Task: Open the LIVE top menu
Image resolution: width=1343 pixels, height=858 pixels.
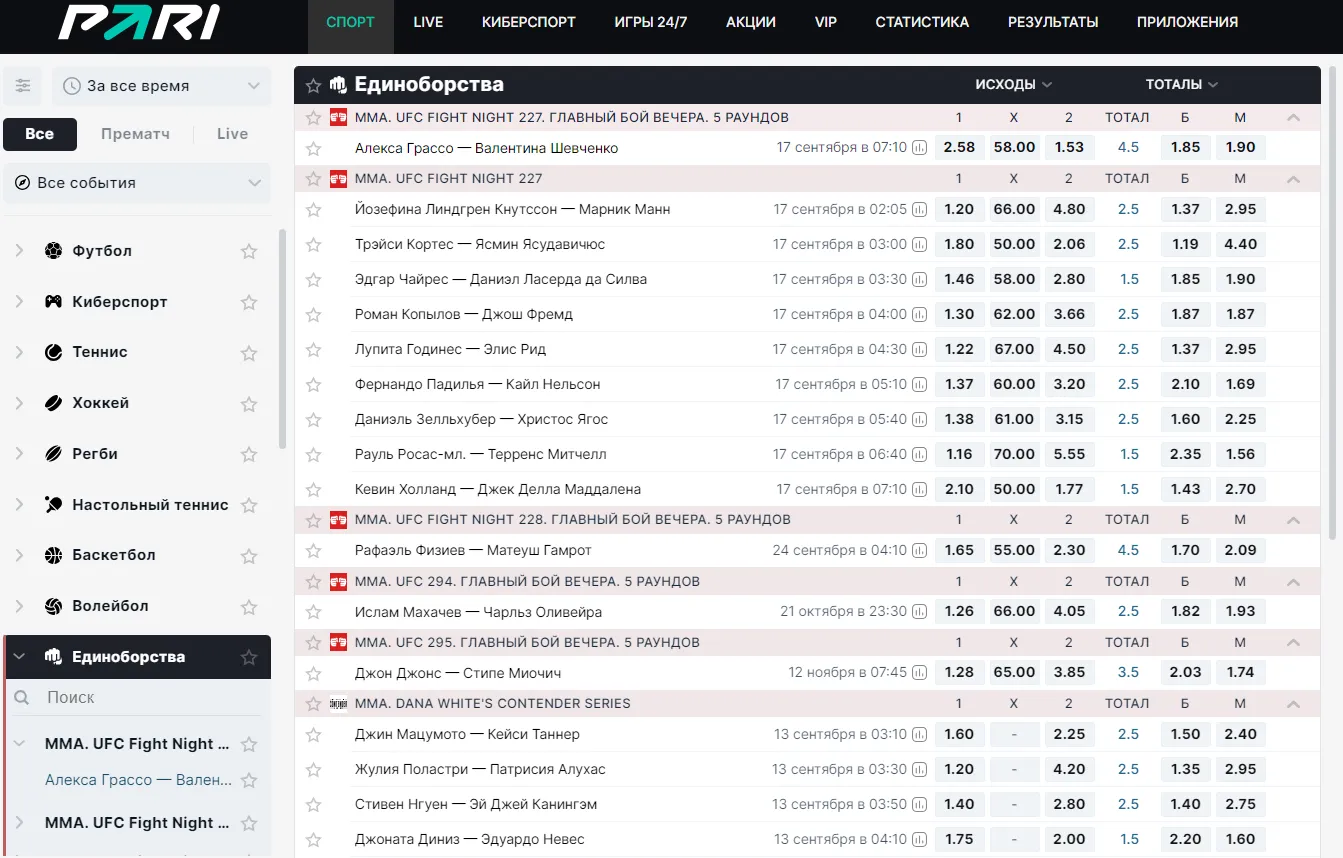Action: click(x=428, y=22)
